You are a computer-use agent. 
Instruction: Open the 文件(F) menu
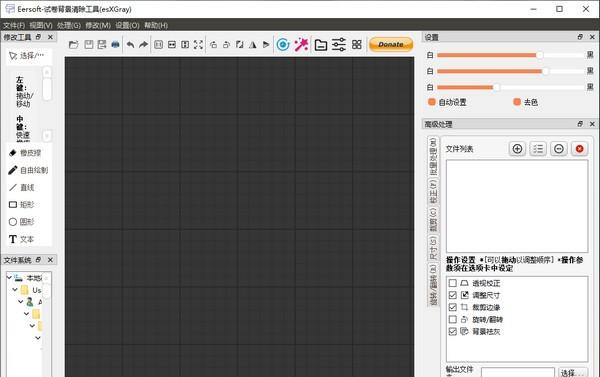pyautogui.click(x=14, y=25)
